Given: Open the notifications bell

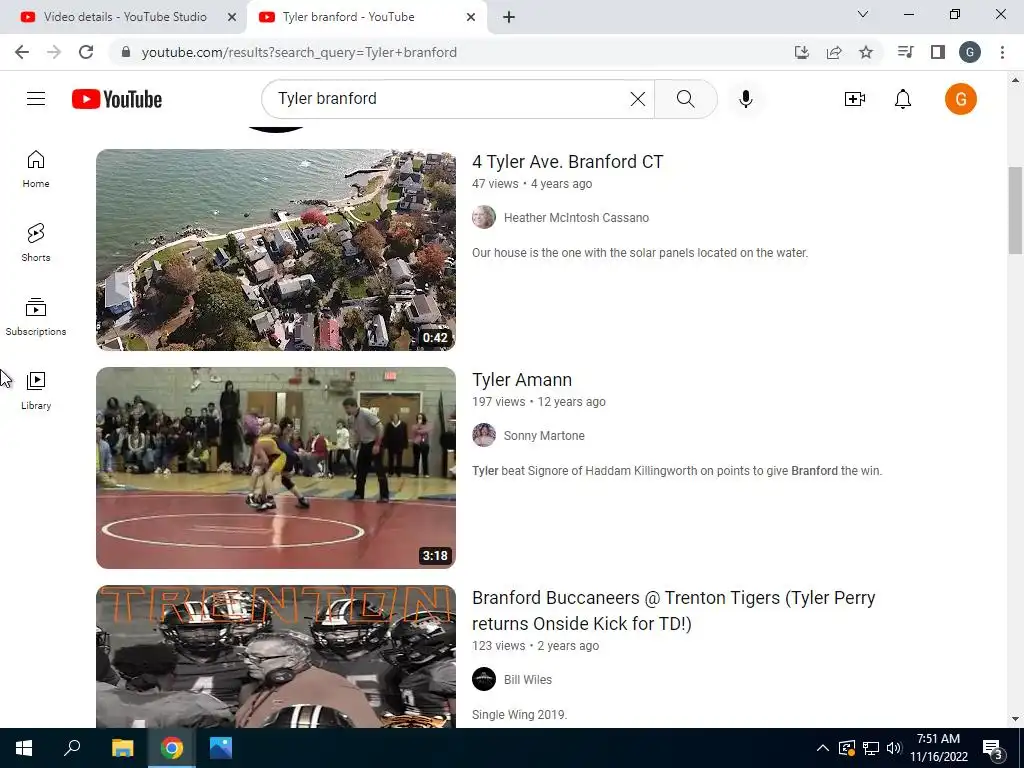Looking at the screenshot, I should click(x=903, y=99).
